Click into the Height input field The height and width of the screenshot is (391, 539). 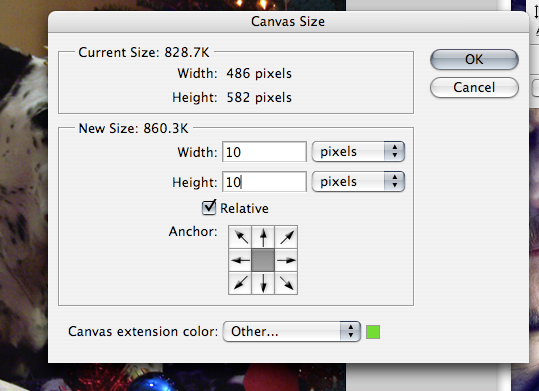pos(264,182)
